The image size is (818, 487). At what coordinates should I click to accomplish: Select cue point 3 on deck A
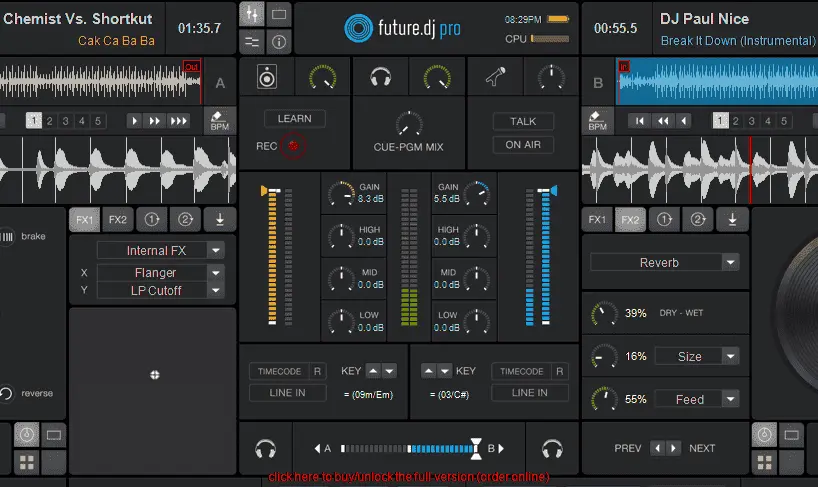point(65,121)
